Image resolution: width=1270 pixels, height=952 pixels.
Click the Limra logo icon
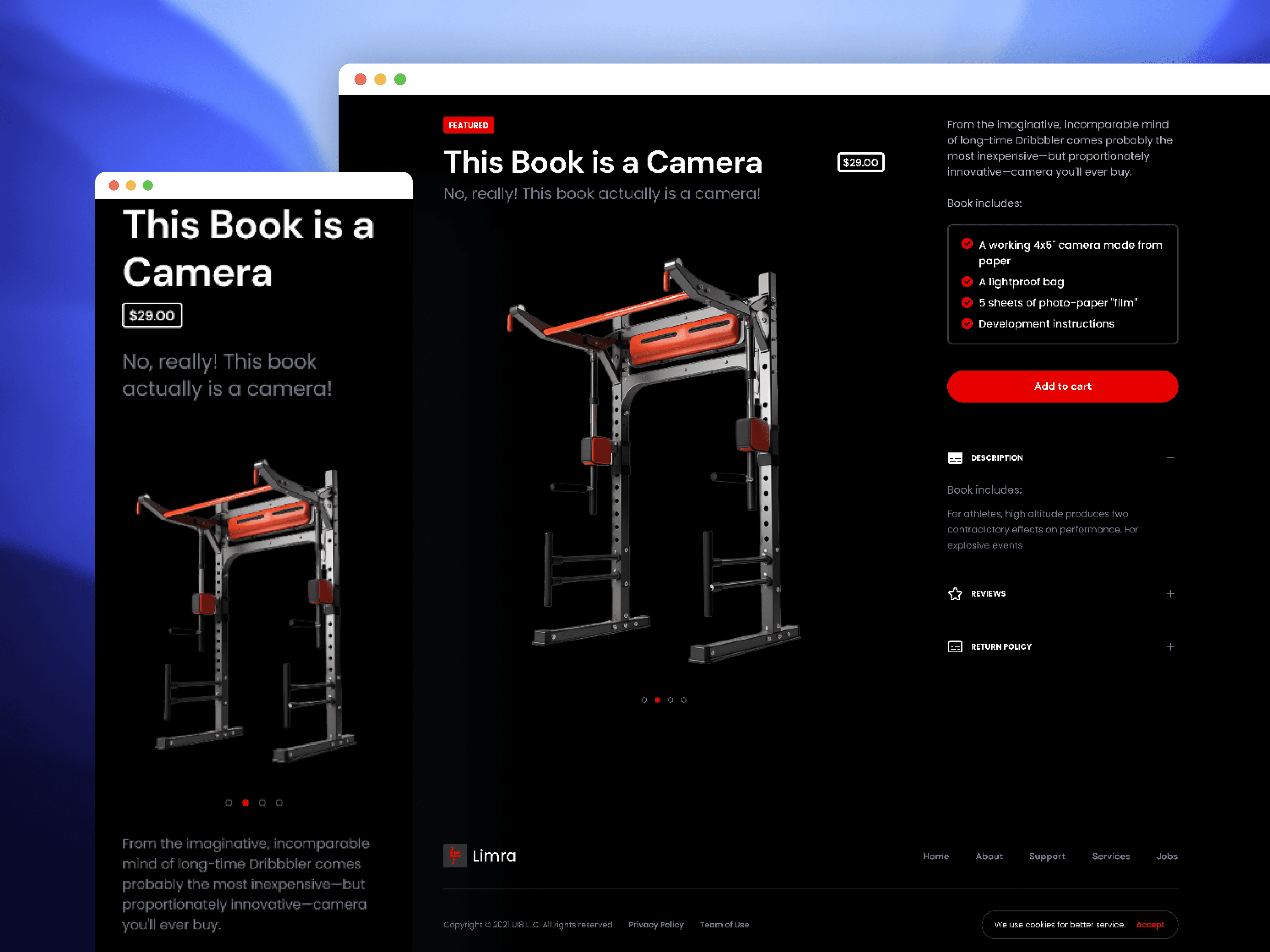point(455,856)
